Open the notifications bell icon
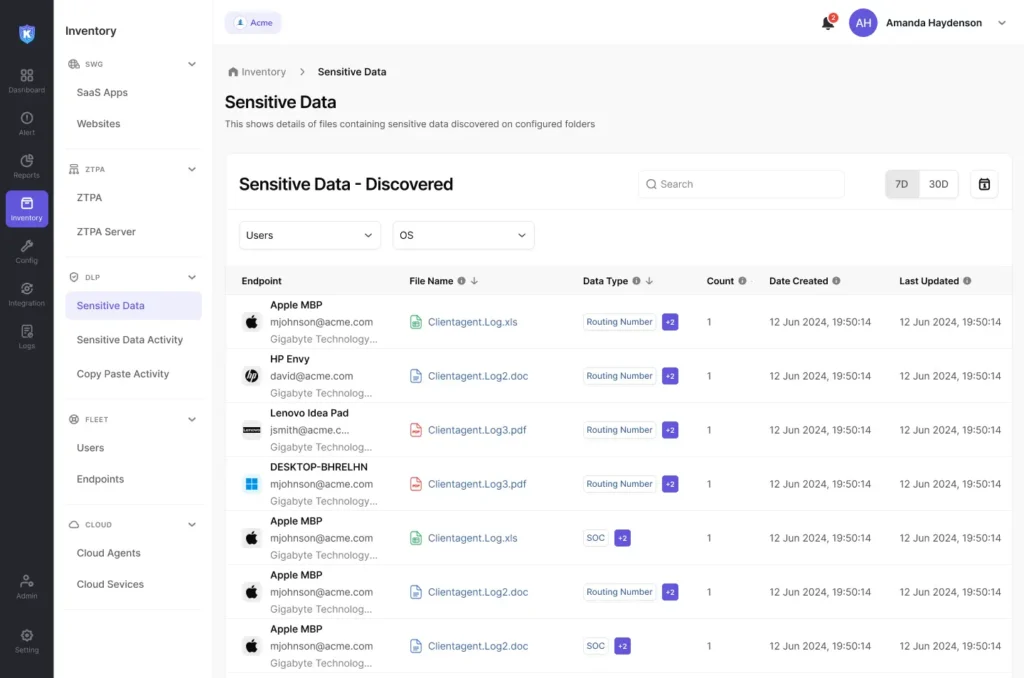Viewport: 1024px width, 678px height. coord(827,23)
